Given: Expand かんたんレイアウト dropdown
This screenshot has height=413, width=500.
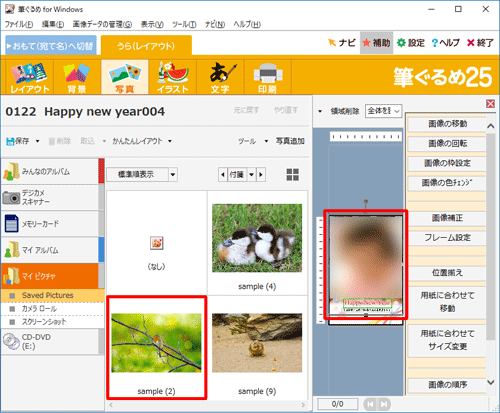Looking at the screenshot, I should tap(170, 141).
